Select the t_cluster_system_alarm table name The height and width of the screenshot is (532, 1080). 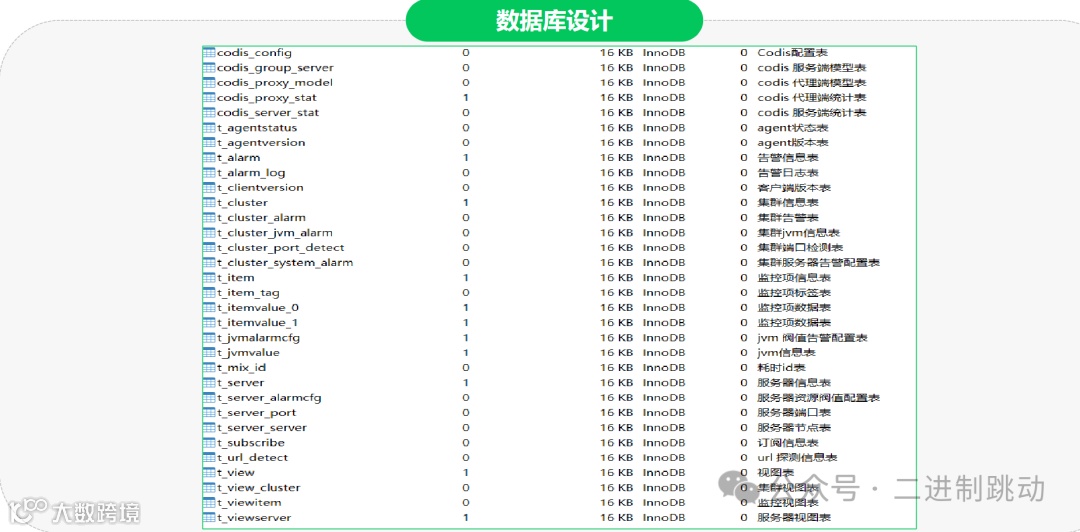click(x=285, y=263)
